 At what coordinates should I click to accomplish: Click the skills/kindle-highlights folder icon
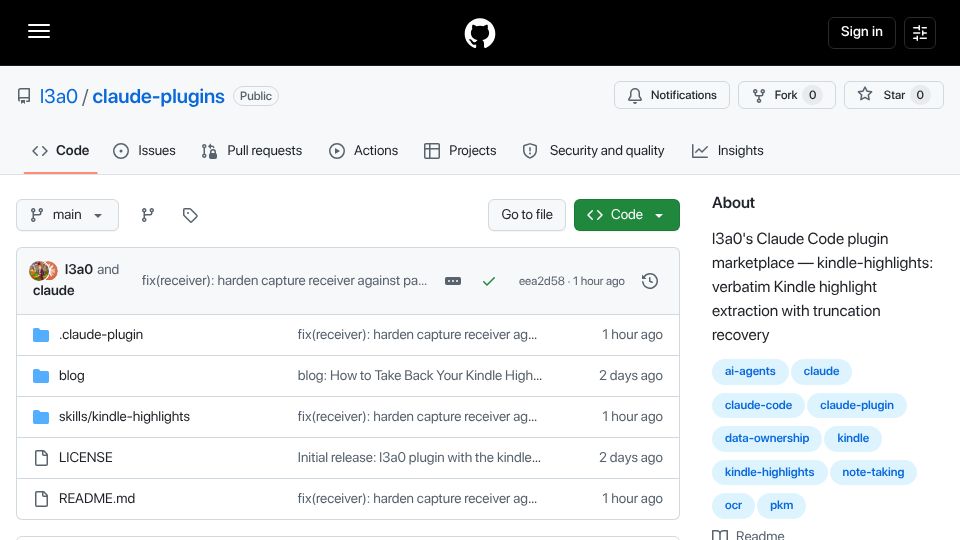[41, 417]
